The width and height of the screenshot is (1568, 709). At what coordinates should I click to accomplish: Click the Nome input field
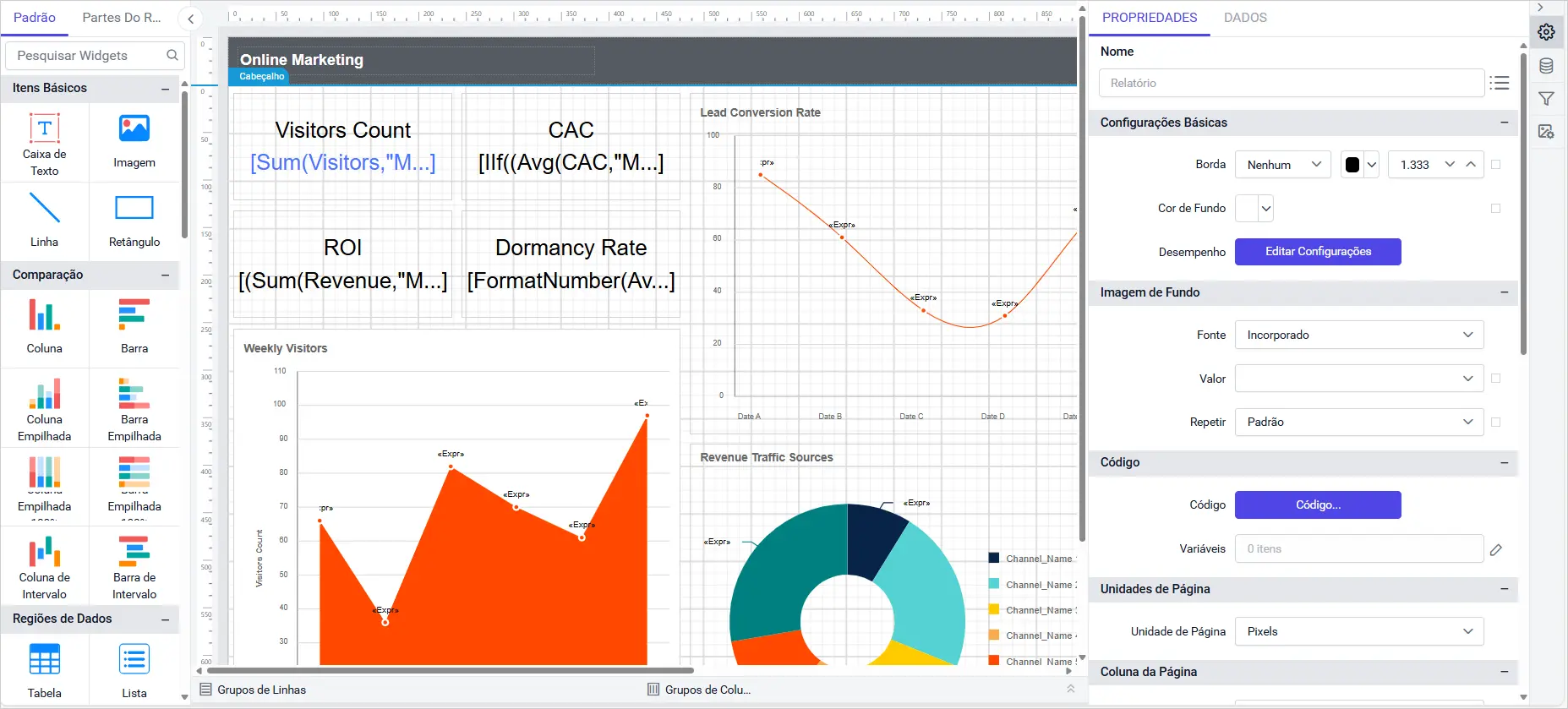click(x=1292, y=83)
